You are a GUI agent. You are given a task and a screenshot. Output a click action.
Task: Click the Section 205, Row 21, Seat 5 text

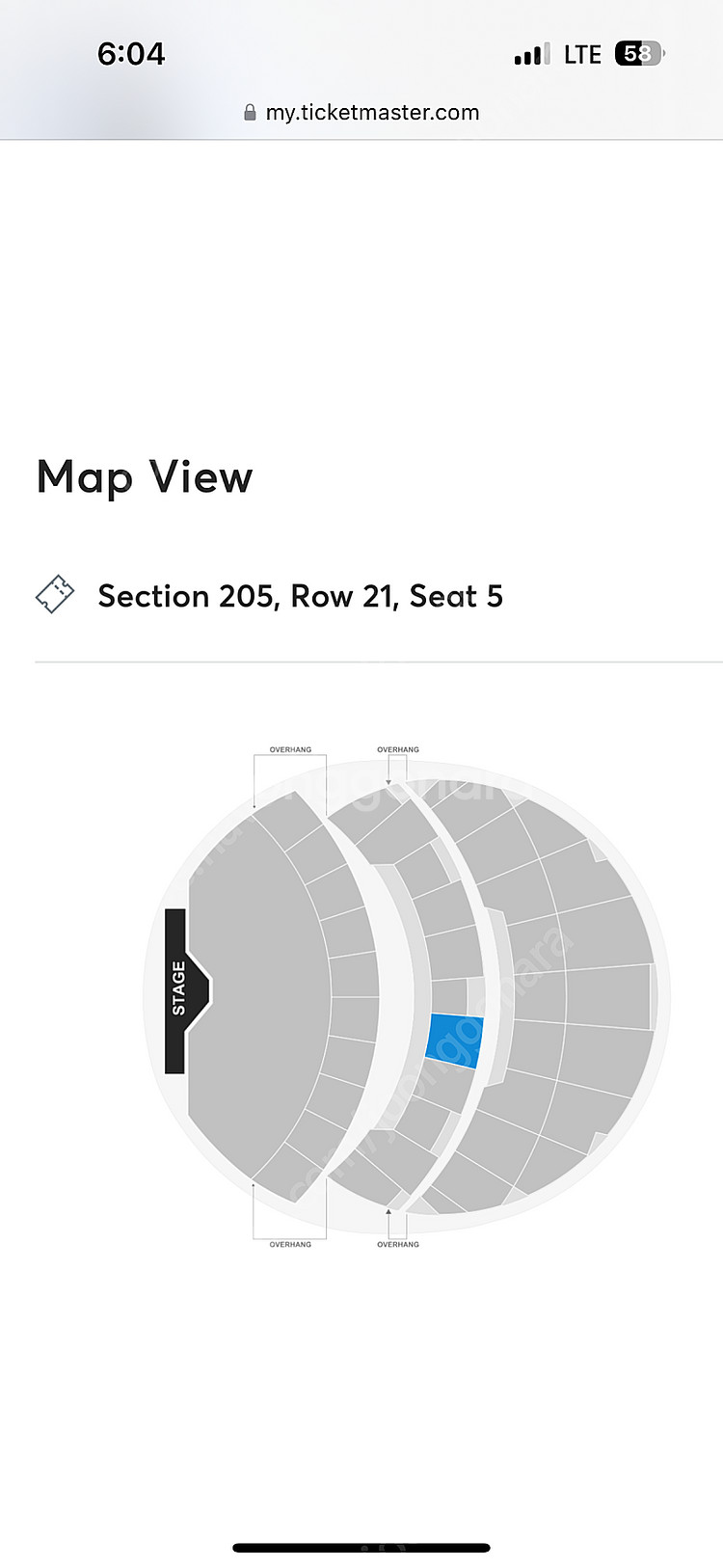(x=300, y=596)
